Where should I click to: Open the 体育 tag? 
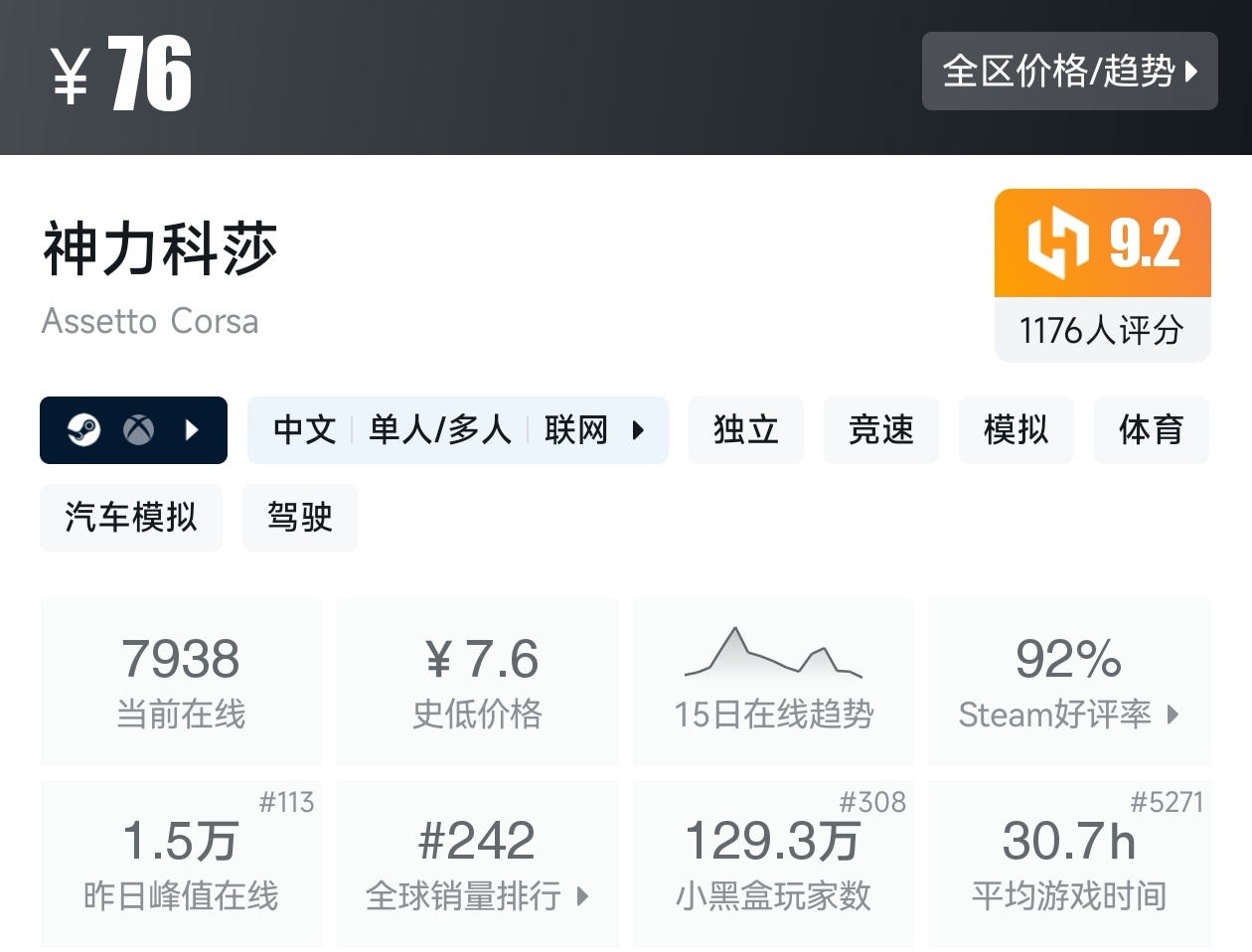pyautogui.click(x=1152, y=430)
